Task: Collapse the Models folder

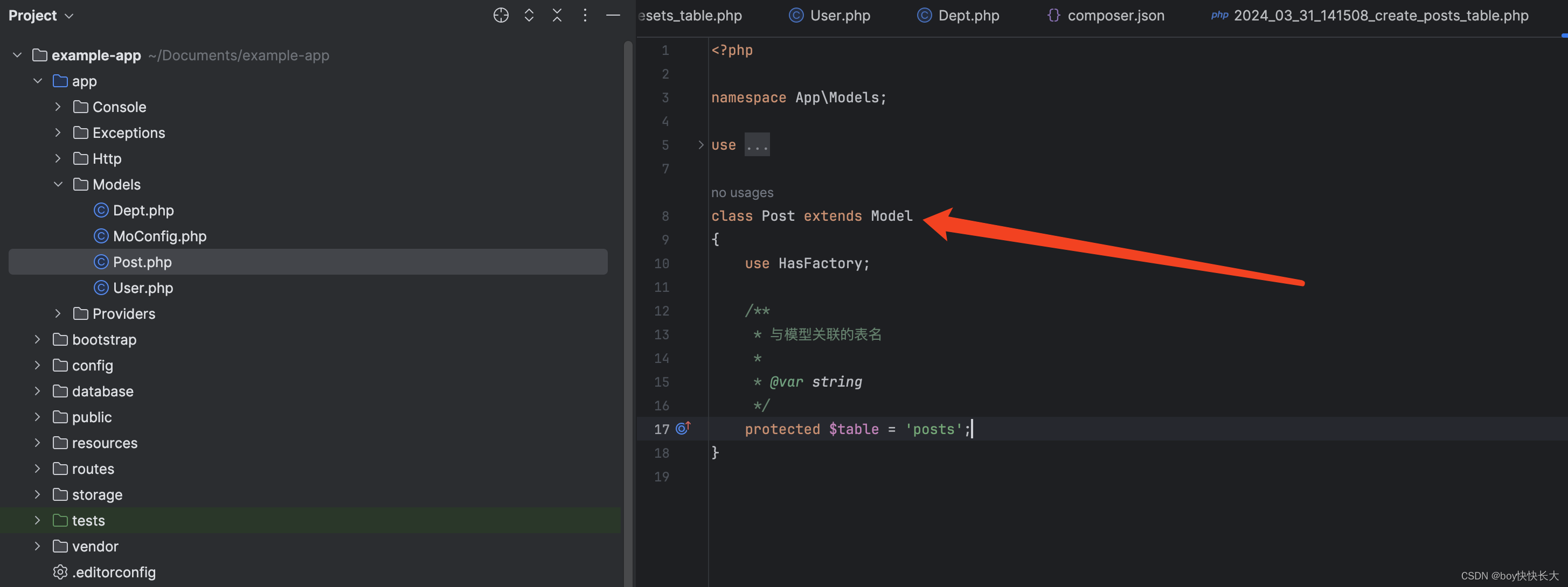Action: coord(58,184)
